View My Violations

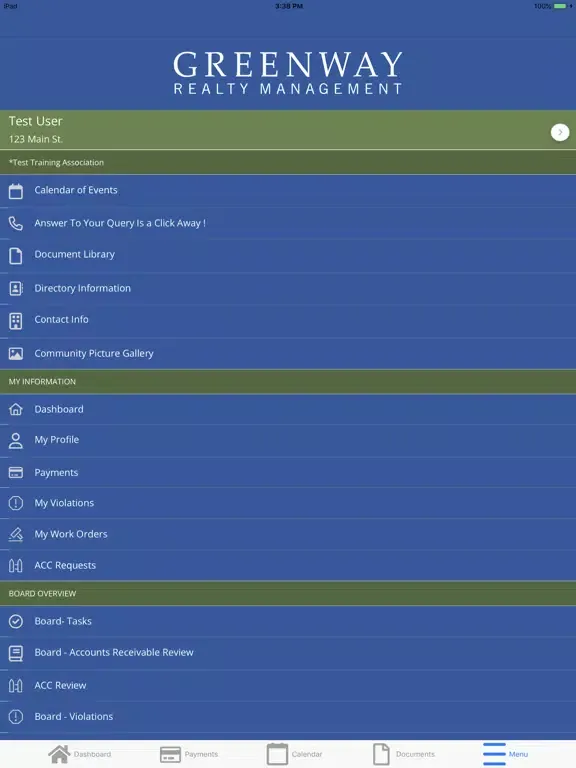tap(288, 503)
